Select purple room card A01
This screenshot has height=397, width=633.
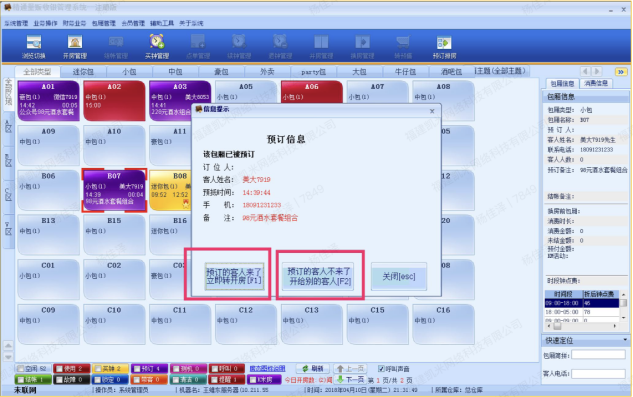click(48, 101)
